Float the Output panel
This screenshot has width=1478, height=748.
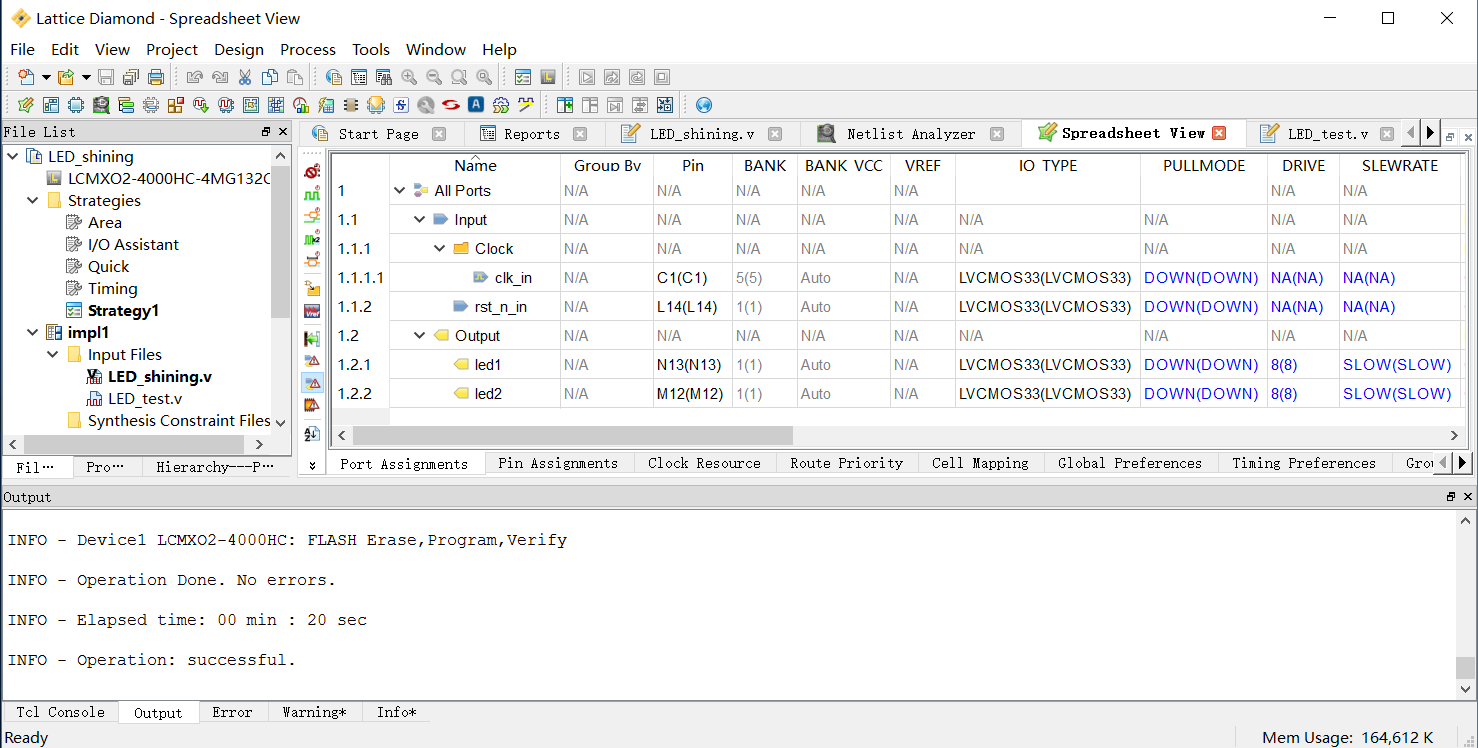(1451, 497)
